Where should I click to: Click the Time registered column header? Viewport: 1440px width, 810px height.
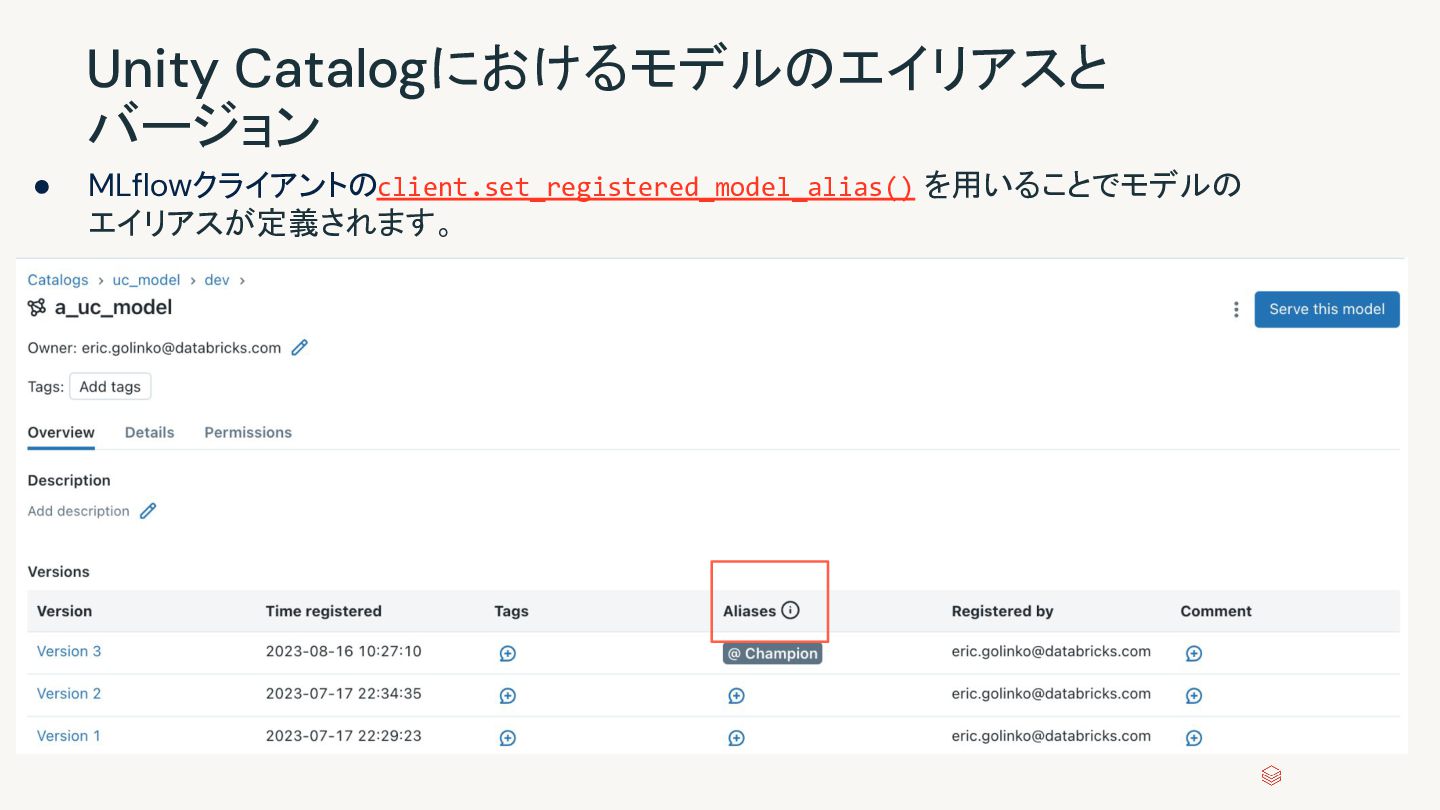click(324, 611)
